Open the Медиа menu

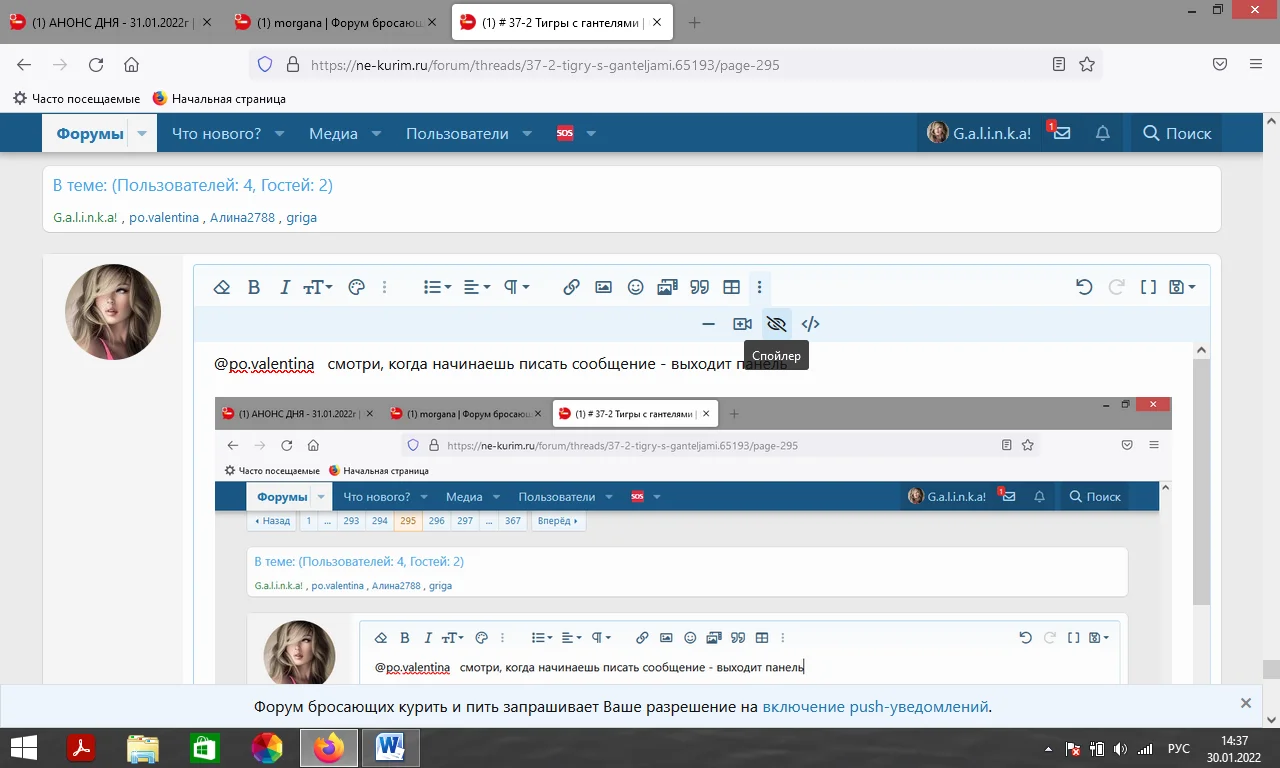(x=333, y=133)
